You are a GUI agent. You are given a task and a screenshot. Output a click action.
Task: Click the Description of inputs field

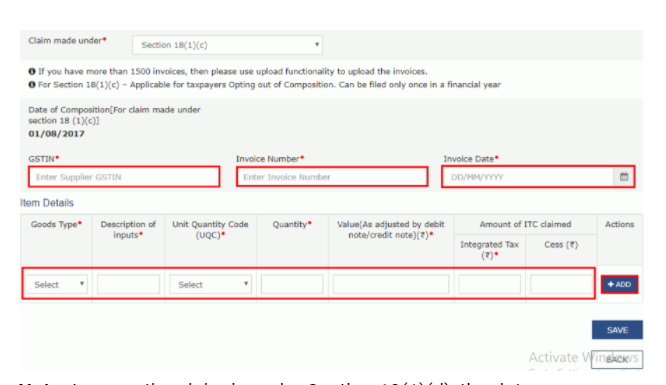point(128,284)
